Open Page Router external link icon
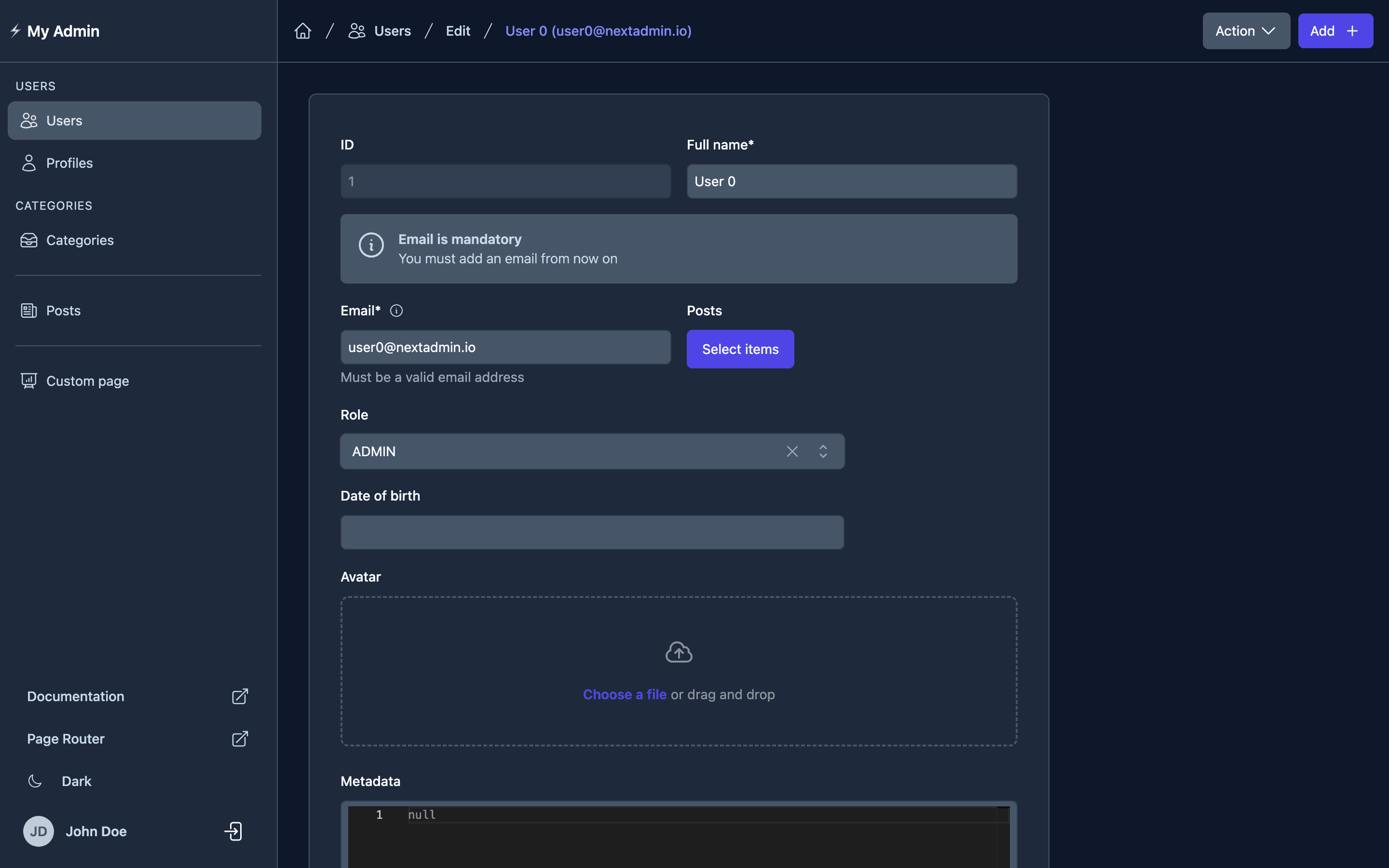The width and height of the screenshot is (1389, 868). tap(240, 739)
